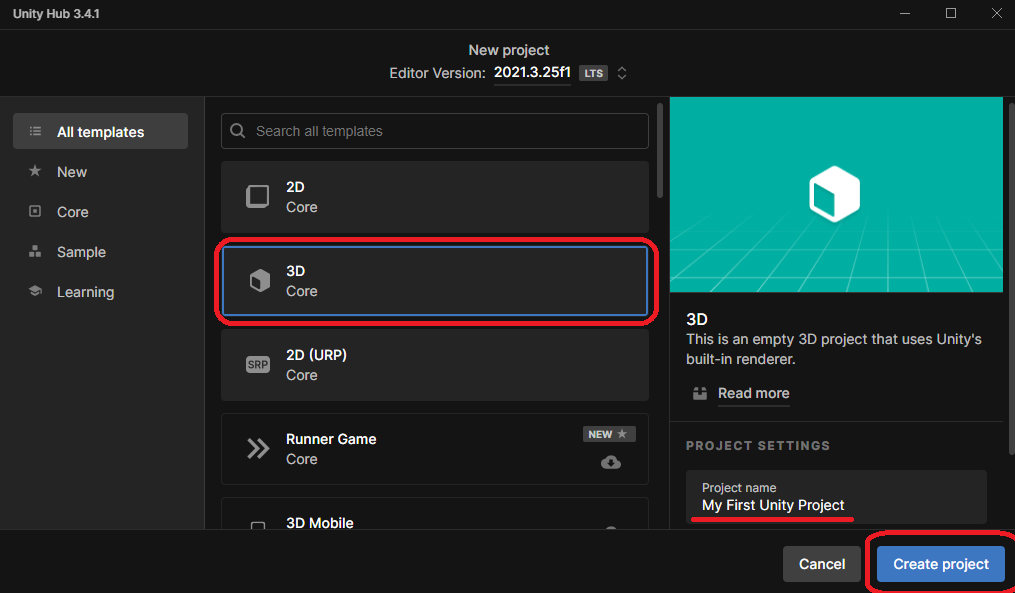The height and width of the screenshot is (593, 1015).
Task: Select the All templates category
Action: 100,132
